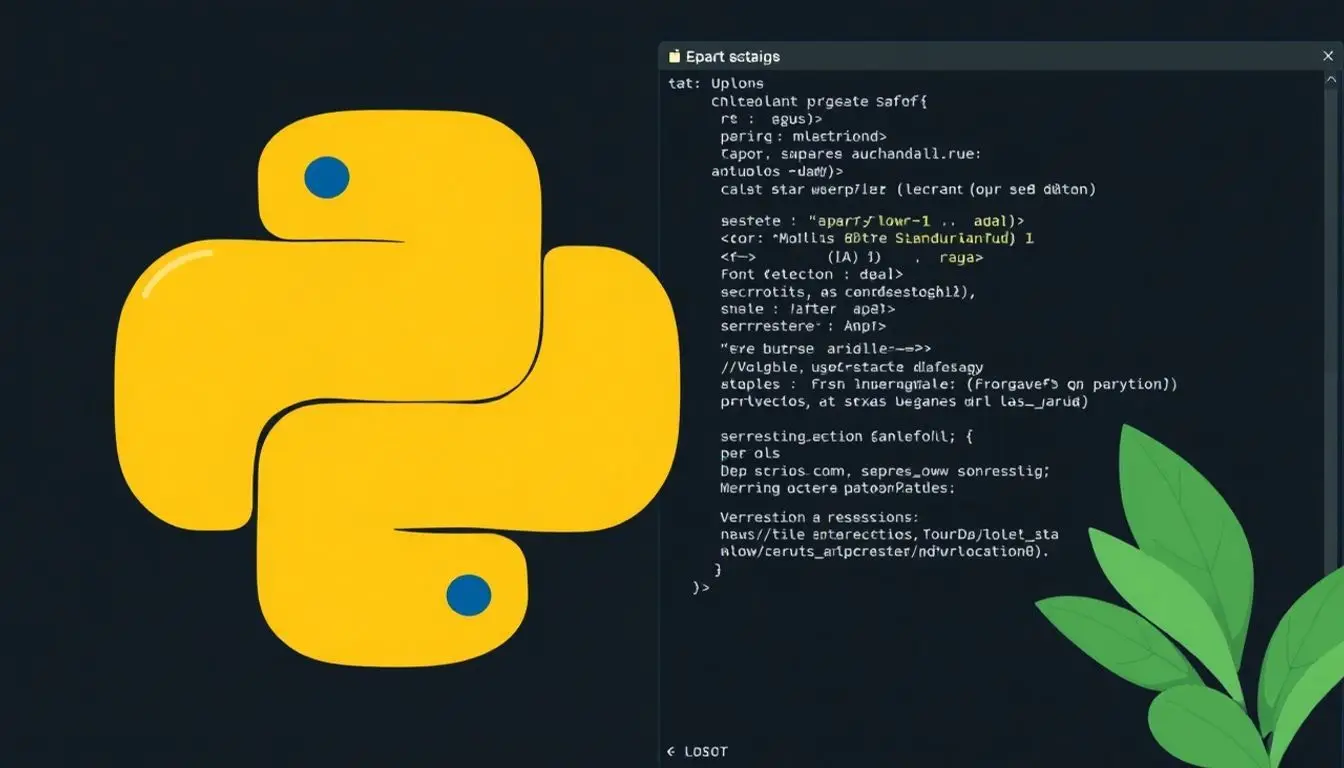This screenshot has height=768, width=1344.
Task: Click the line starting 'naws//tile entarecctios'
Action: coord(889,535)
